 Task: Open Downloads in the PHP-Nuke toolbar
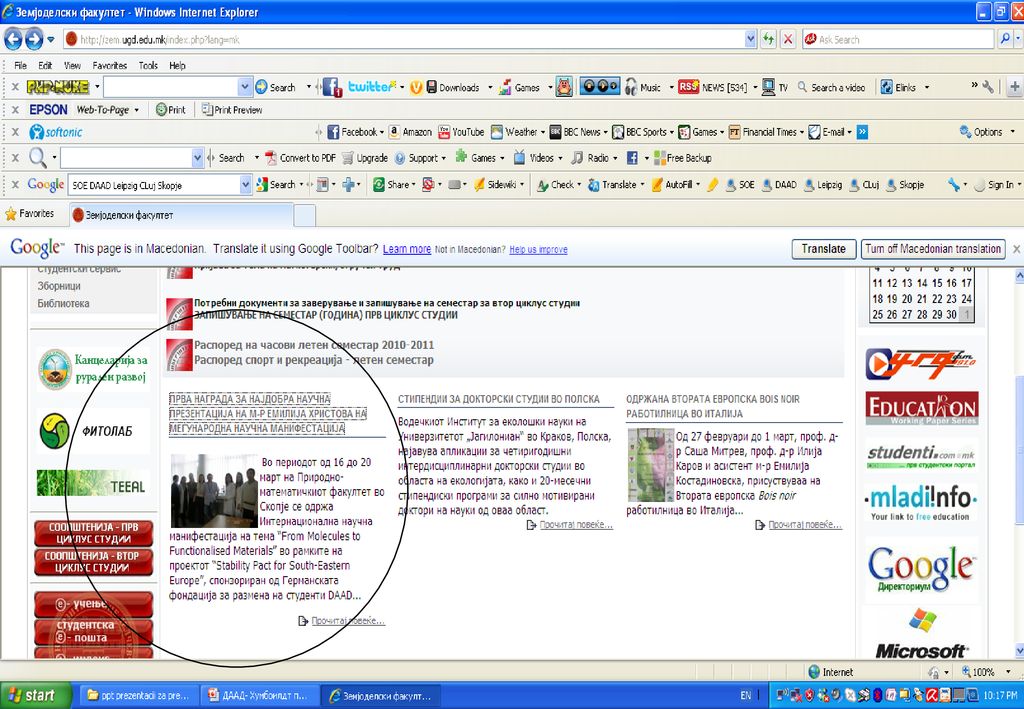click(454, 87)
